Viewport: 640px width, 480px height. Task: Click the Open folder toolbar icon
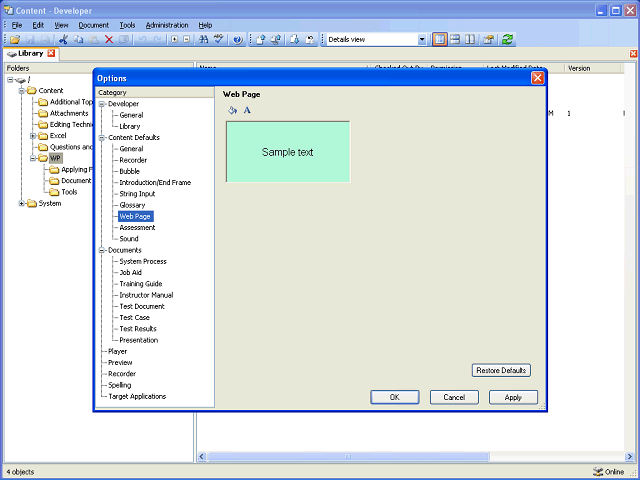tap(15, 40)
